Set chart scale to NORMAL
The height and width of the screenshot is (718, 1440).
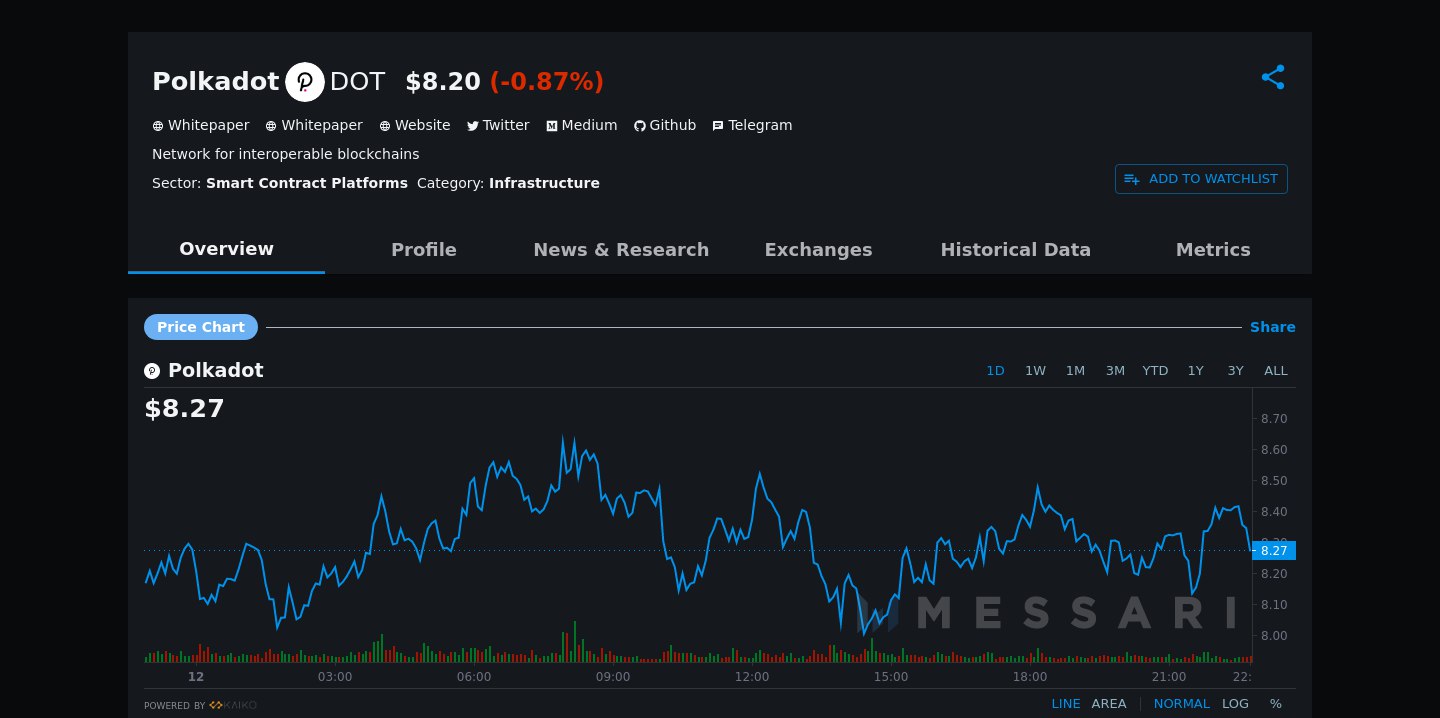click(1181, 704)
